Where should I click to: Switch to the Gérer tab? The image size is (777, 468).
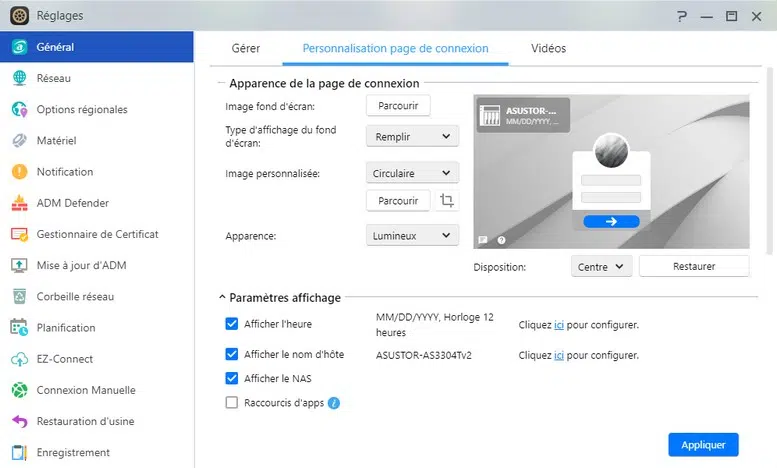(x=246, y=49)
